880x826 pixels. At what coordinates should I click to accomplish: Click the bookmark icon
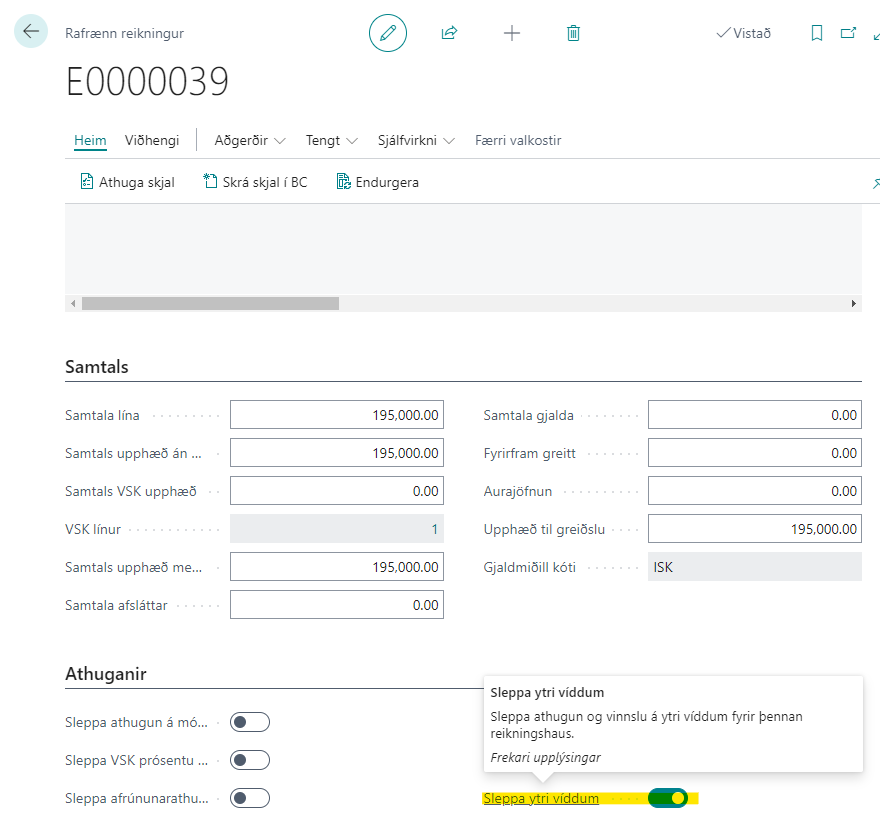click(817, 33)
